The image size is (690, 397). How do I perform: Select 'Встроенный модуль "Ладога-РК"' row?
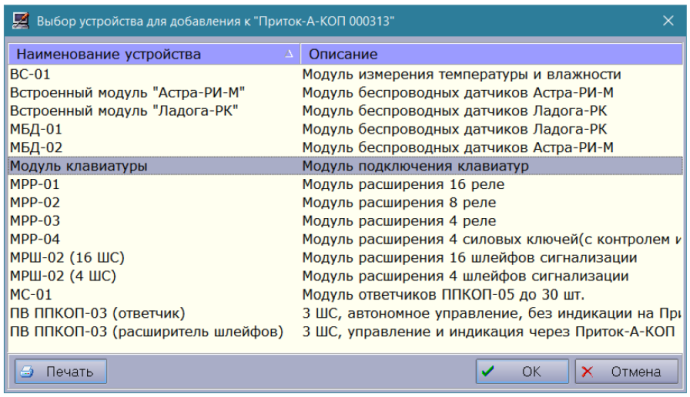pos(345,111)
